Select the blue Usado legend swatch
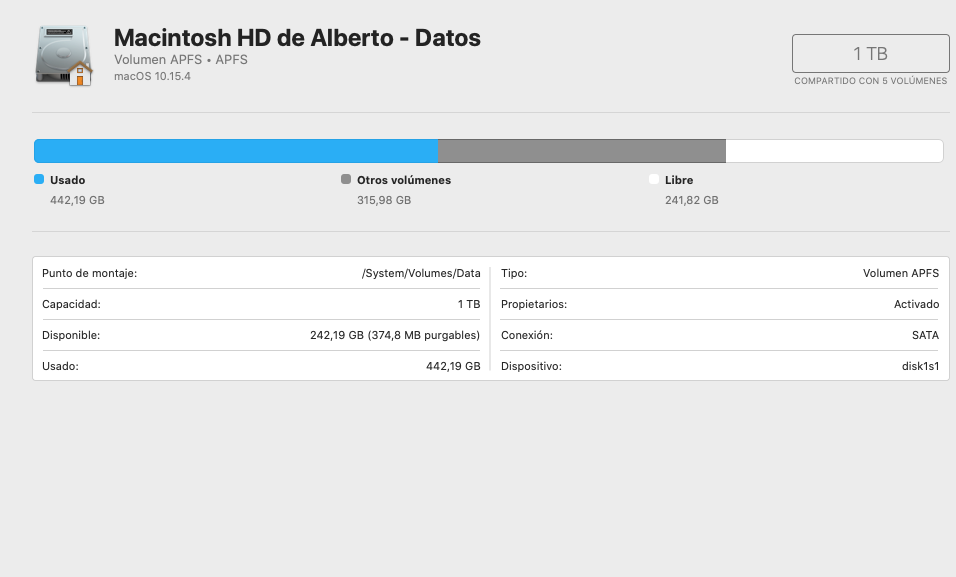 pyautogui.click(x=39, y=179)
